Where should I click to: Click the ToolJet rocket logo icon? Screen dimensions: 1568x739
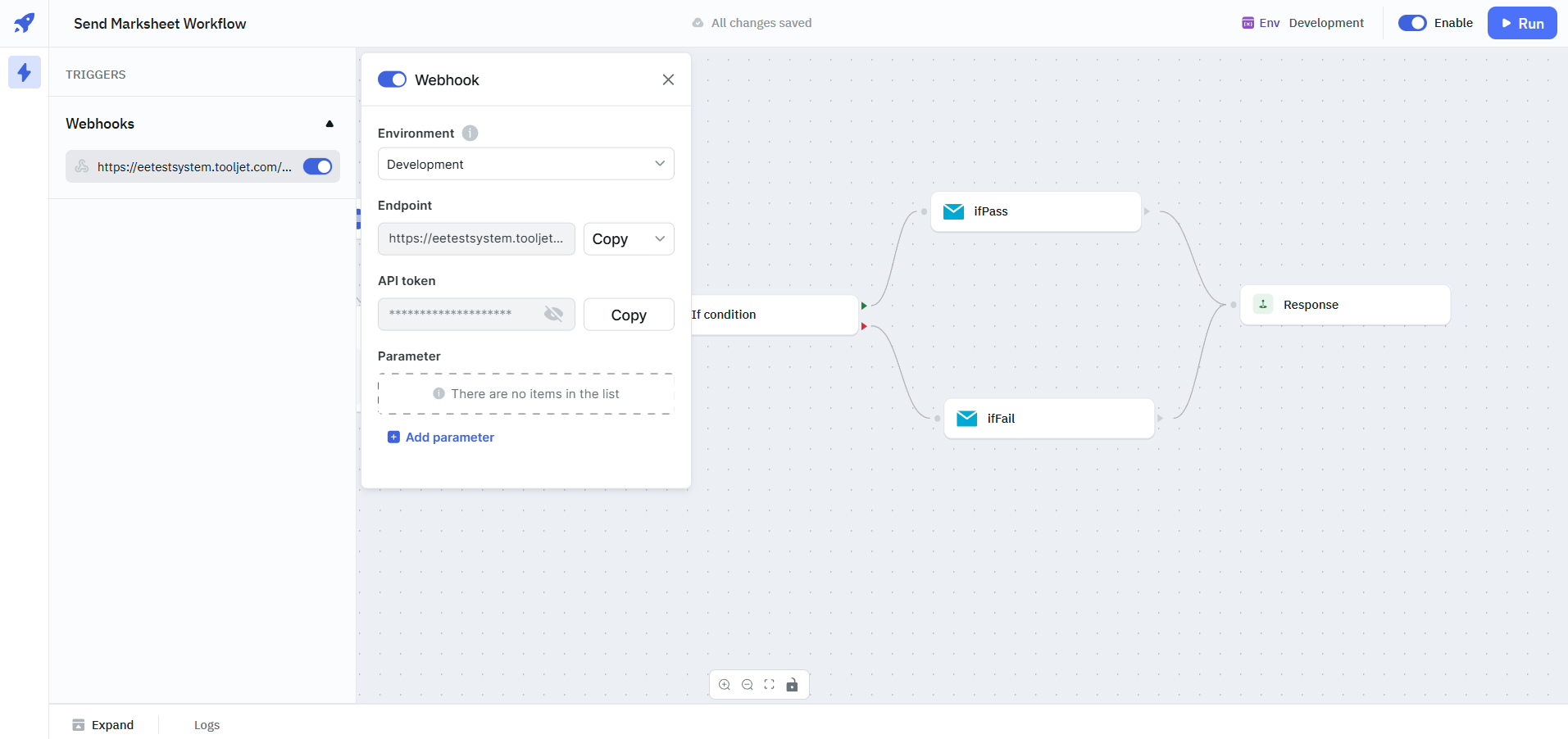coord(25,23)
